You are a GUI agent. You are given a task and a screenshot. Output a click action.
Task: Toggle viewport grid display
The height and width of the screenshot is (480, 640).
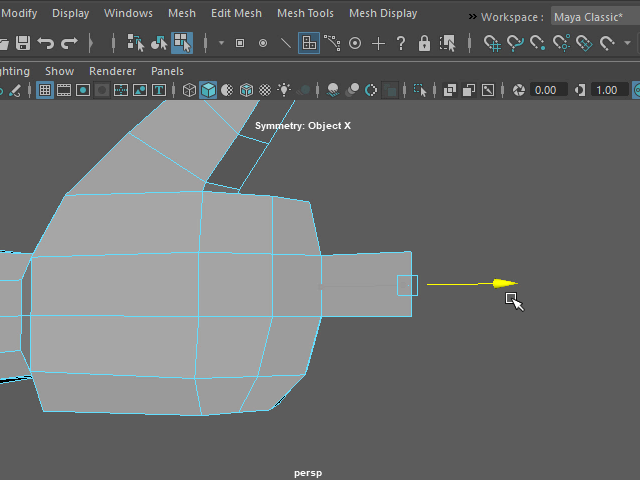[x=45, y=90]
